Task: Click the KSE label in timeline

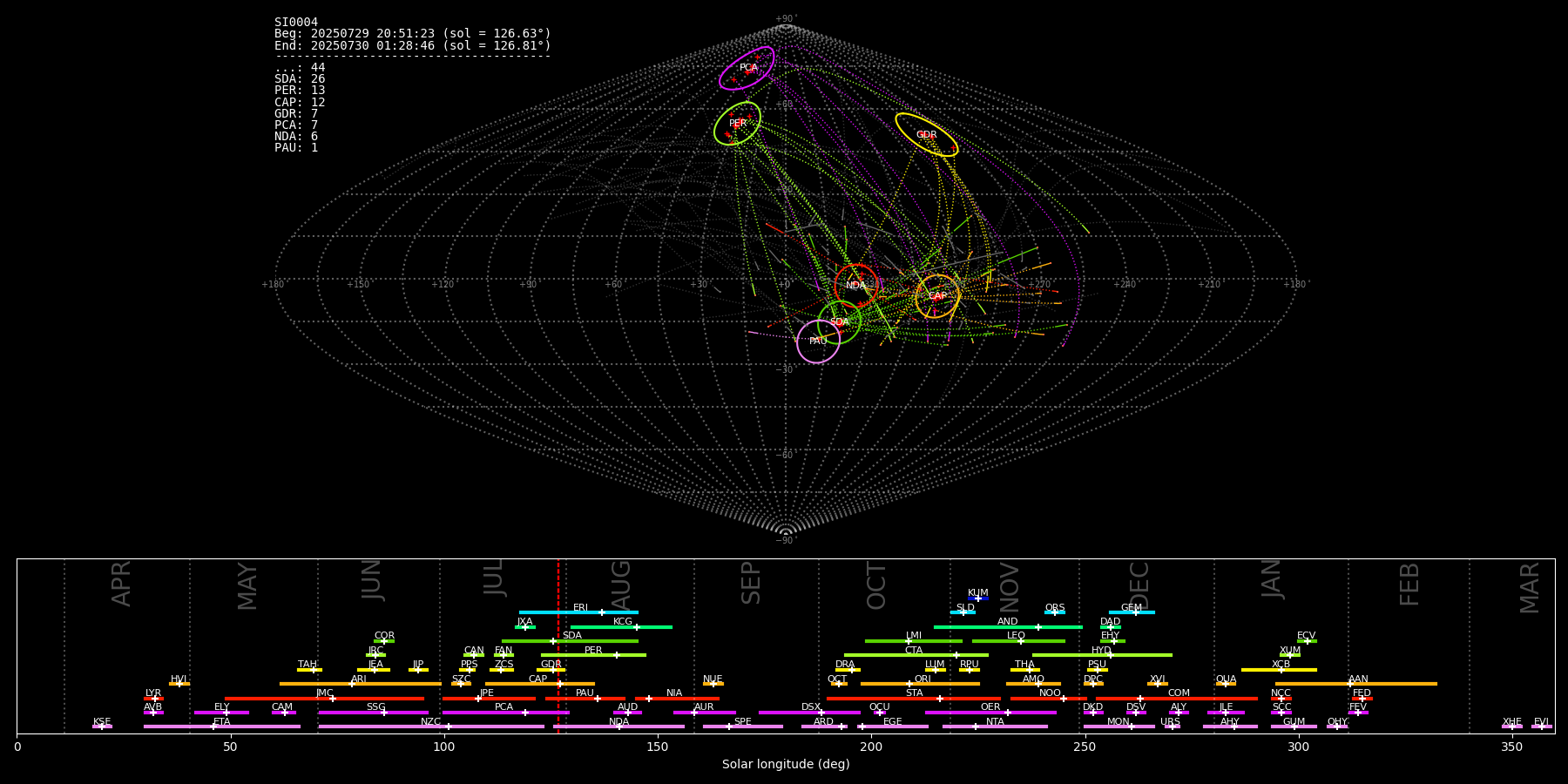Action: point(102,722)
